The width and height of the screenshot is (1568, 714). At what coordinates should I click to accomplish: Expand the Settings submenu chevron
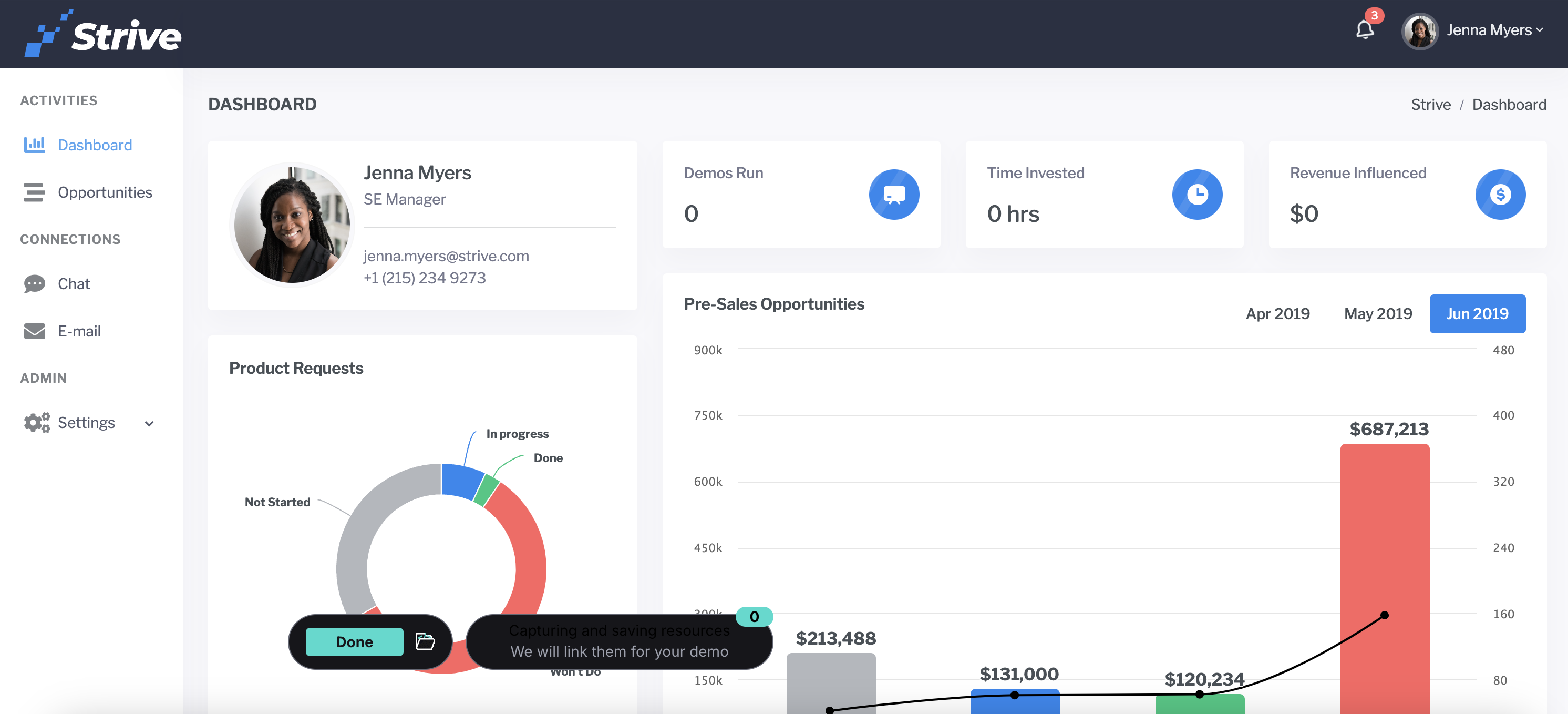[x=149, y=424]
